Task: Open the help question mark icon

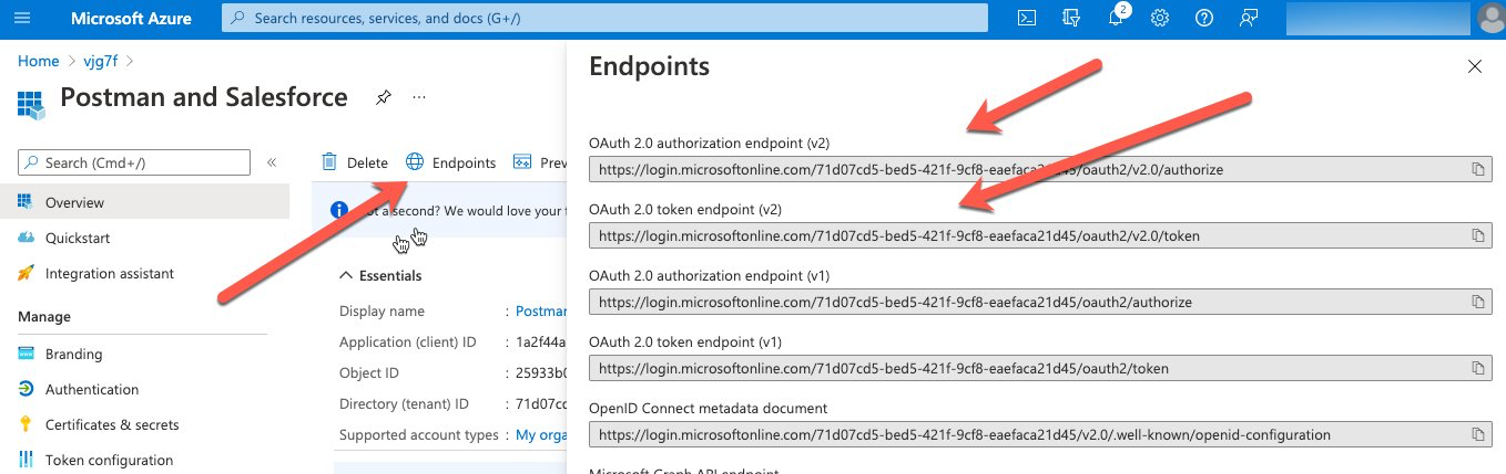Action: click(x=1204, y=18)
